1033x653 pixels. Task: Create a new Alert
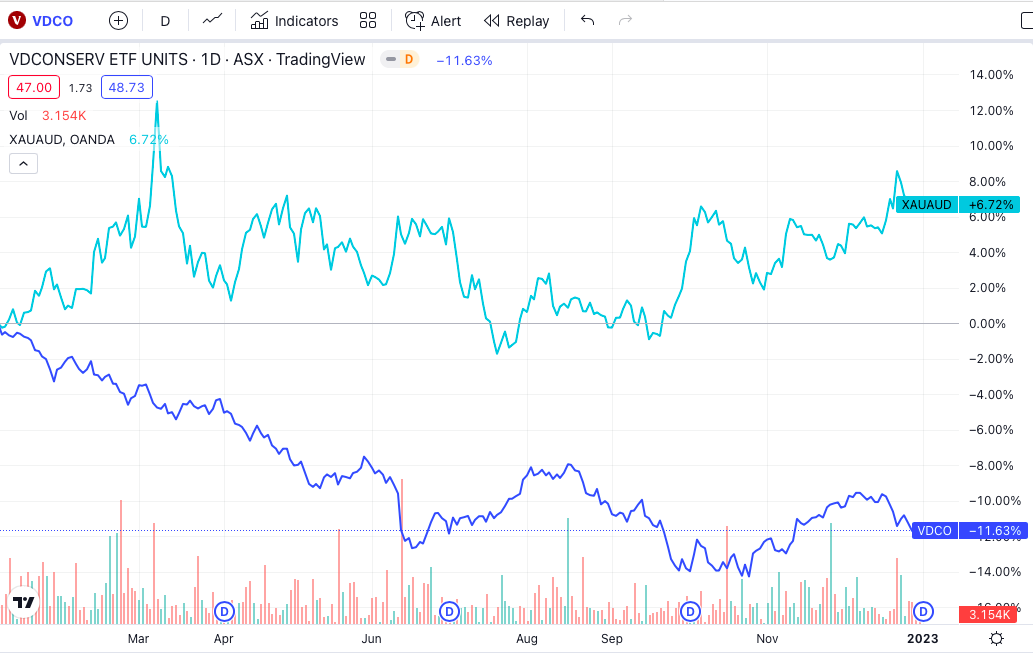click(433, 21)
